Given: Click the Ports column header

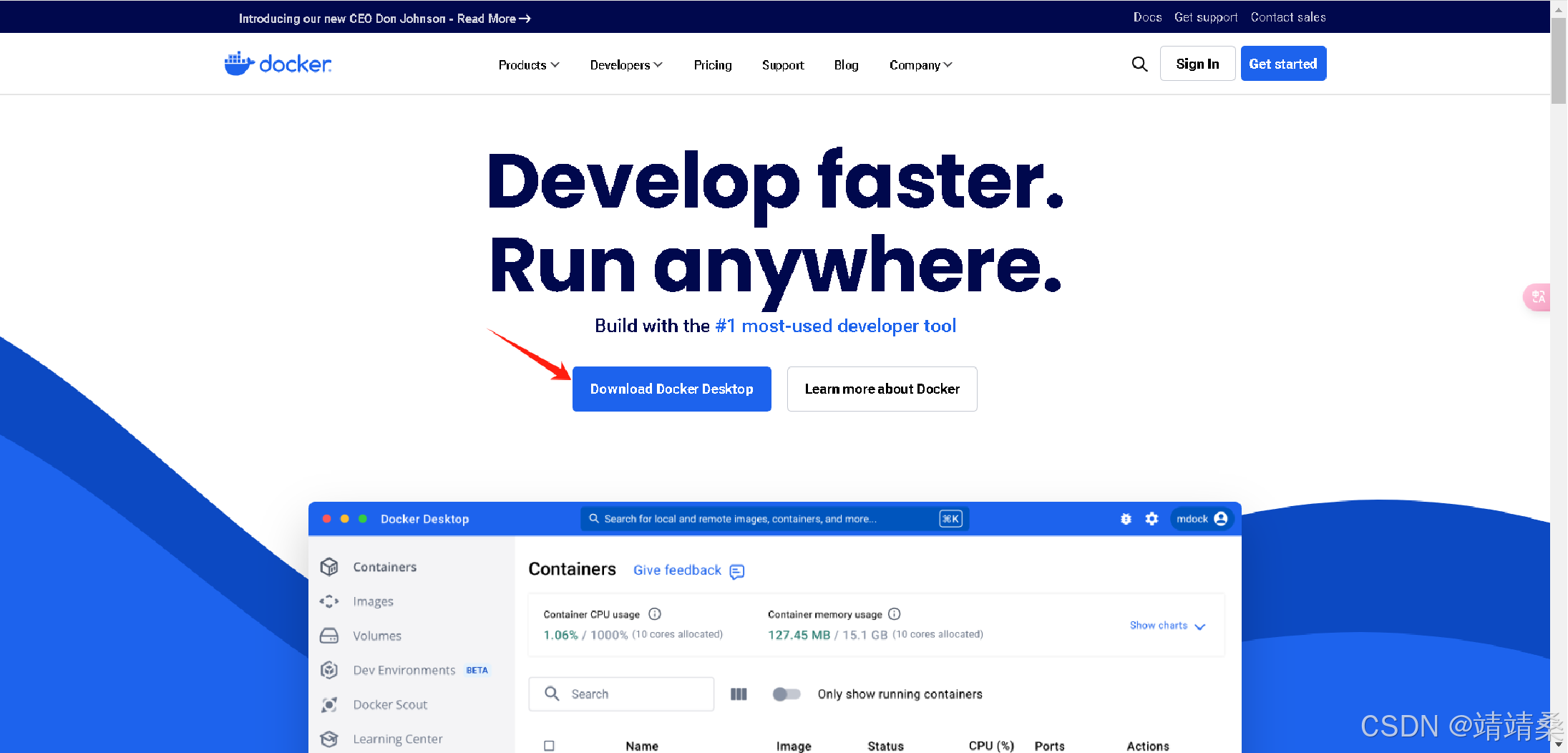Looking at the screenshot, I should pyautogui.click(x=1049, y=746).
